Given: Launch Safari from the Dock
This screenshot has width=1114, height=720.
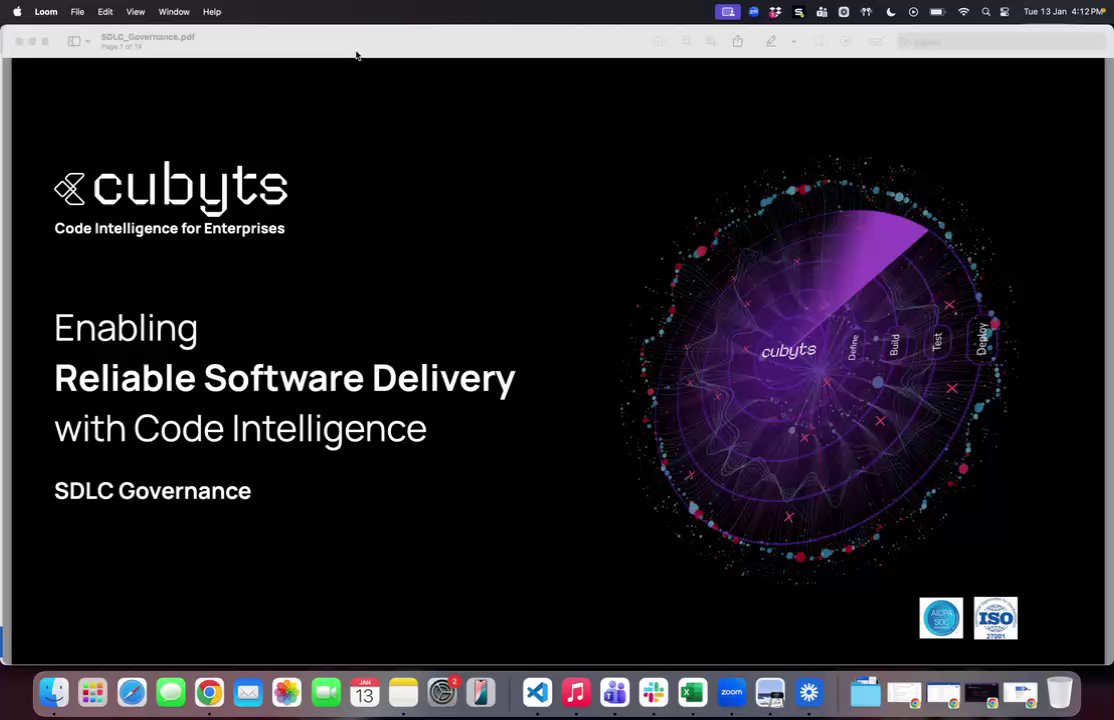Looking at the screenshot, I should (x=132, y=692).
